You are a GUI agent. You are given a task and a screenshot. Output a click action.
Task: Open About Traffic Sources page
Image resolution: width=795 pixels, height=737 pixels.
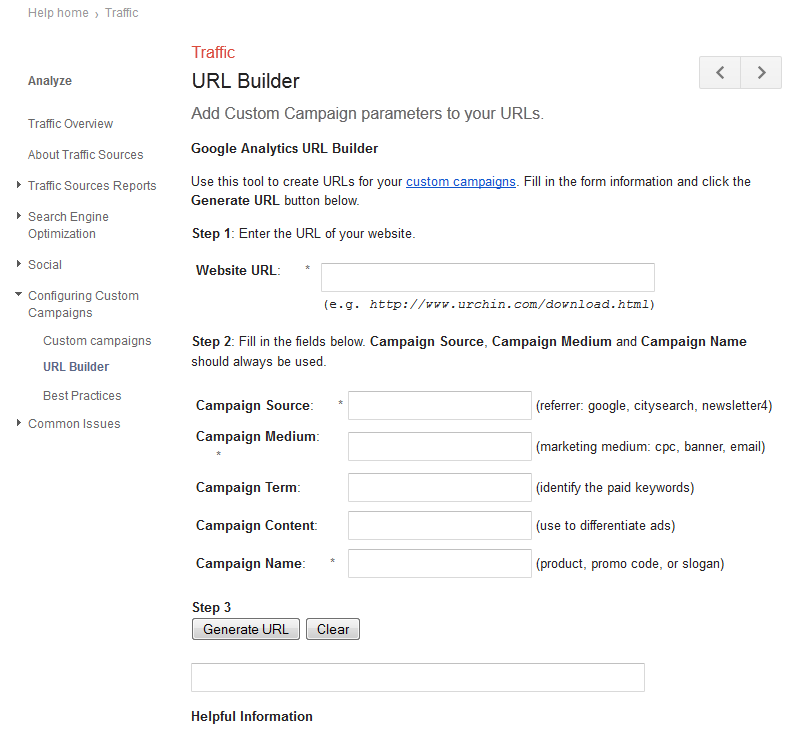point(86,155)
